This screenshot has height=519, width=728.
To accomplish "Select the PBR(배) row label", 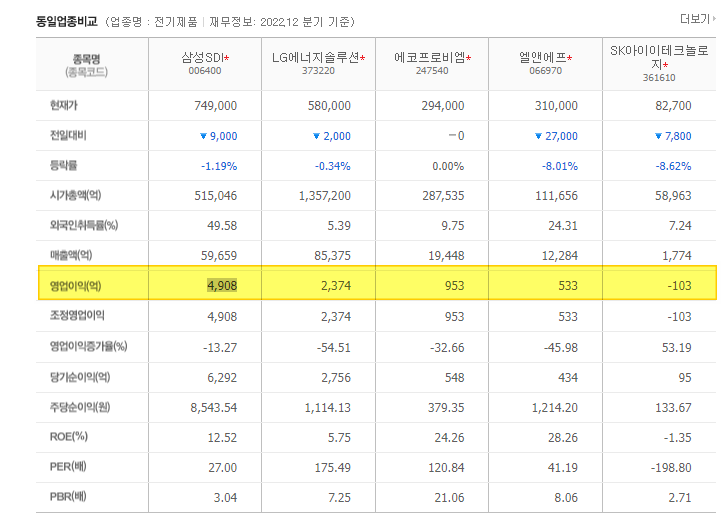I will tap(68, 497).
